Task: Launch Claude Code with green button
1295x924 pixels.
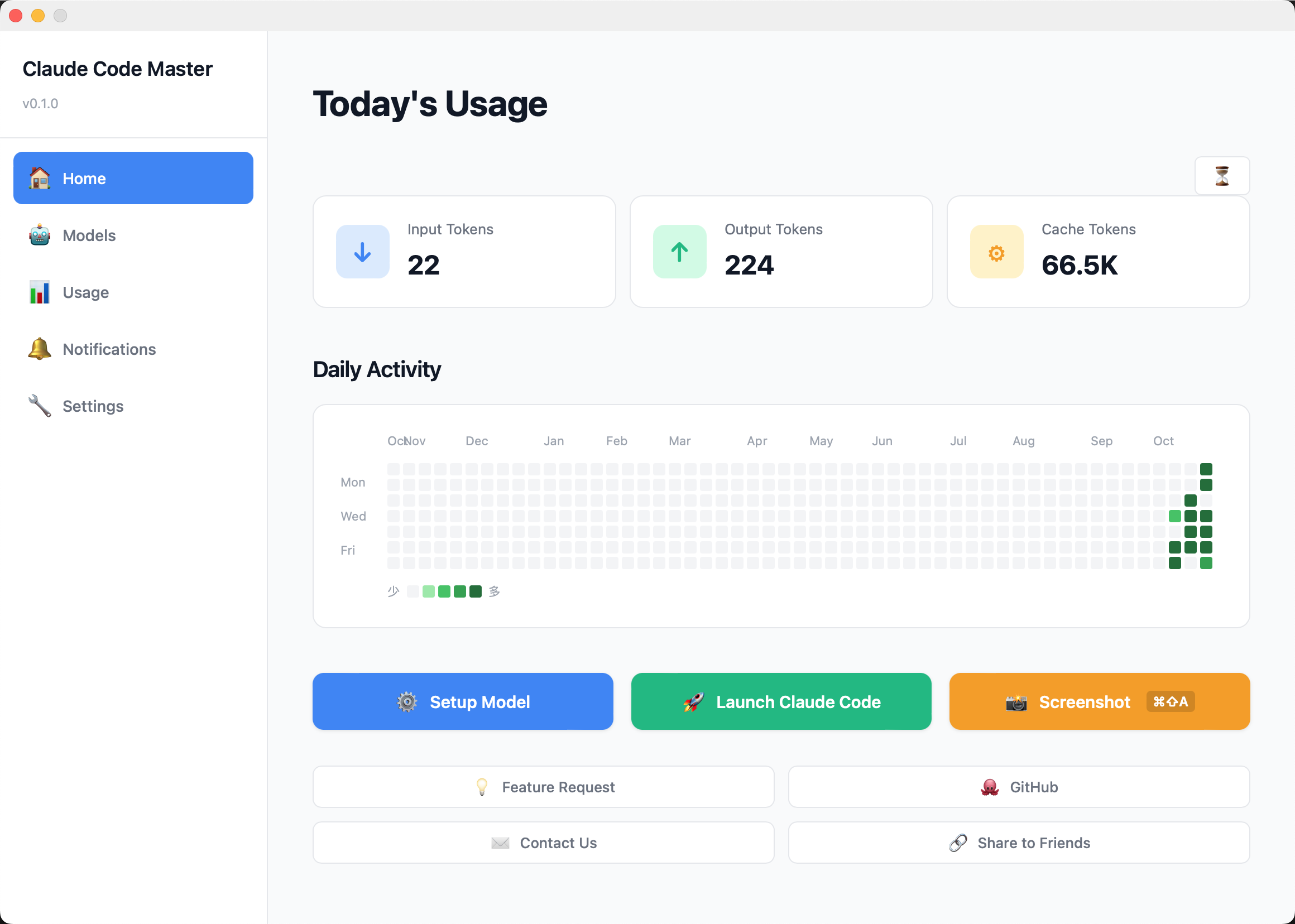Action: click(781, 701)
